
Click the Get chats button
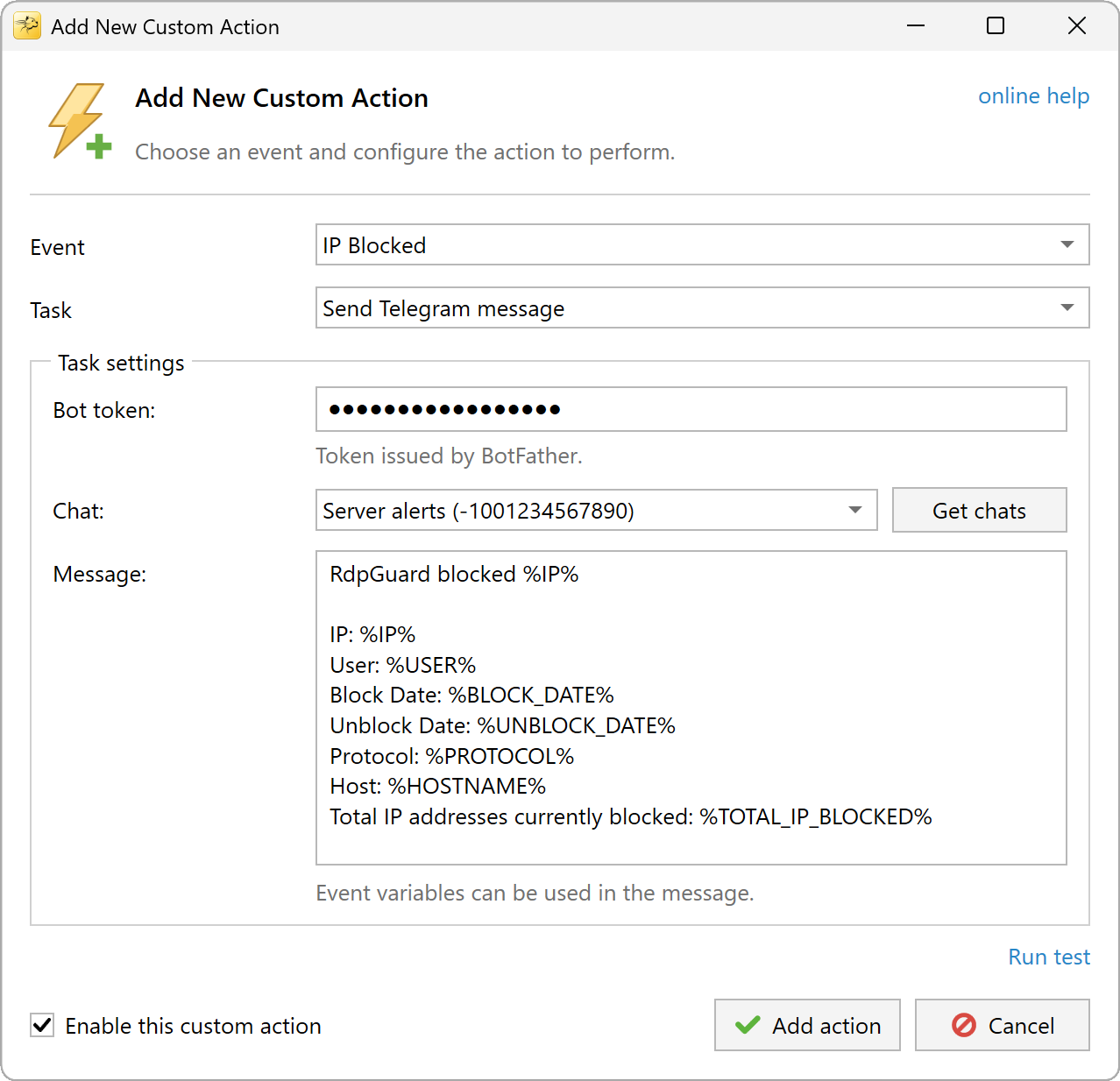(x=979, y=510)
